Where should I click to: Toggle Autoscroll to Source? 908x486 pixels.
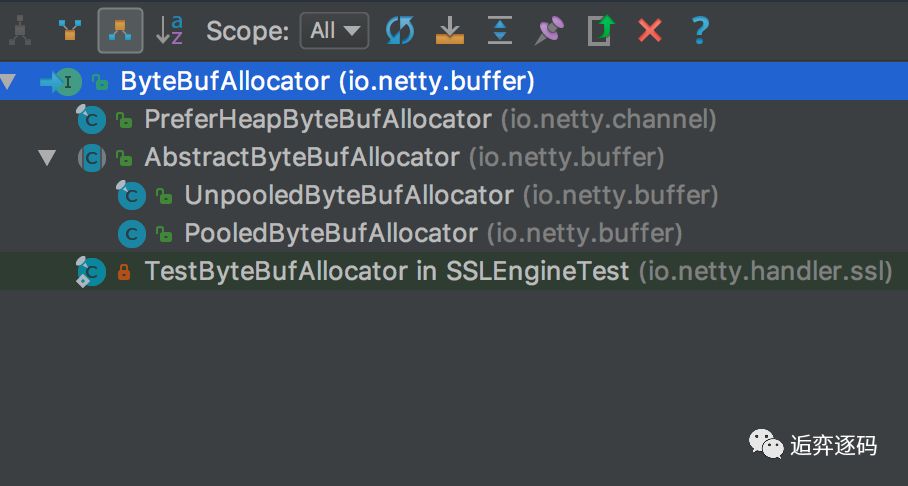coord(450,31)
